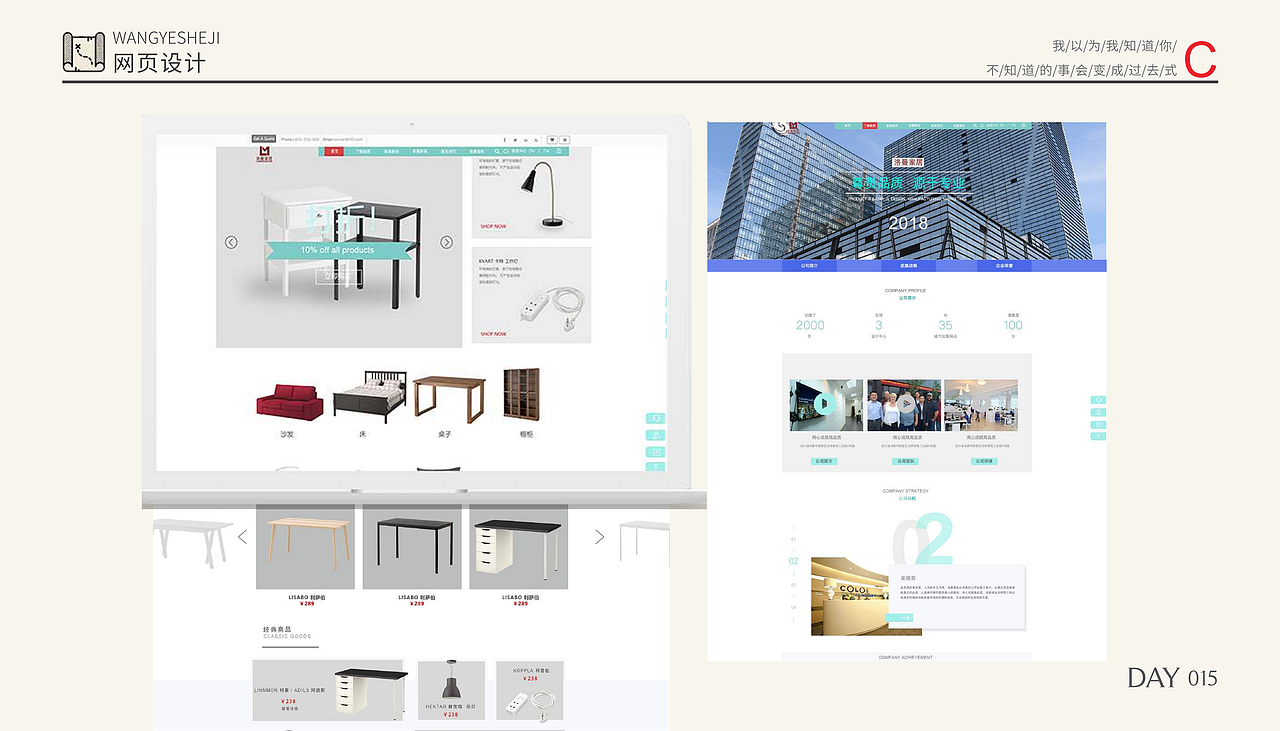Click SHOP NOW under the white power strip
The width and height of the screenshot is (1280, 731).
click(493, 334)
